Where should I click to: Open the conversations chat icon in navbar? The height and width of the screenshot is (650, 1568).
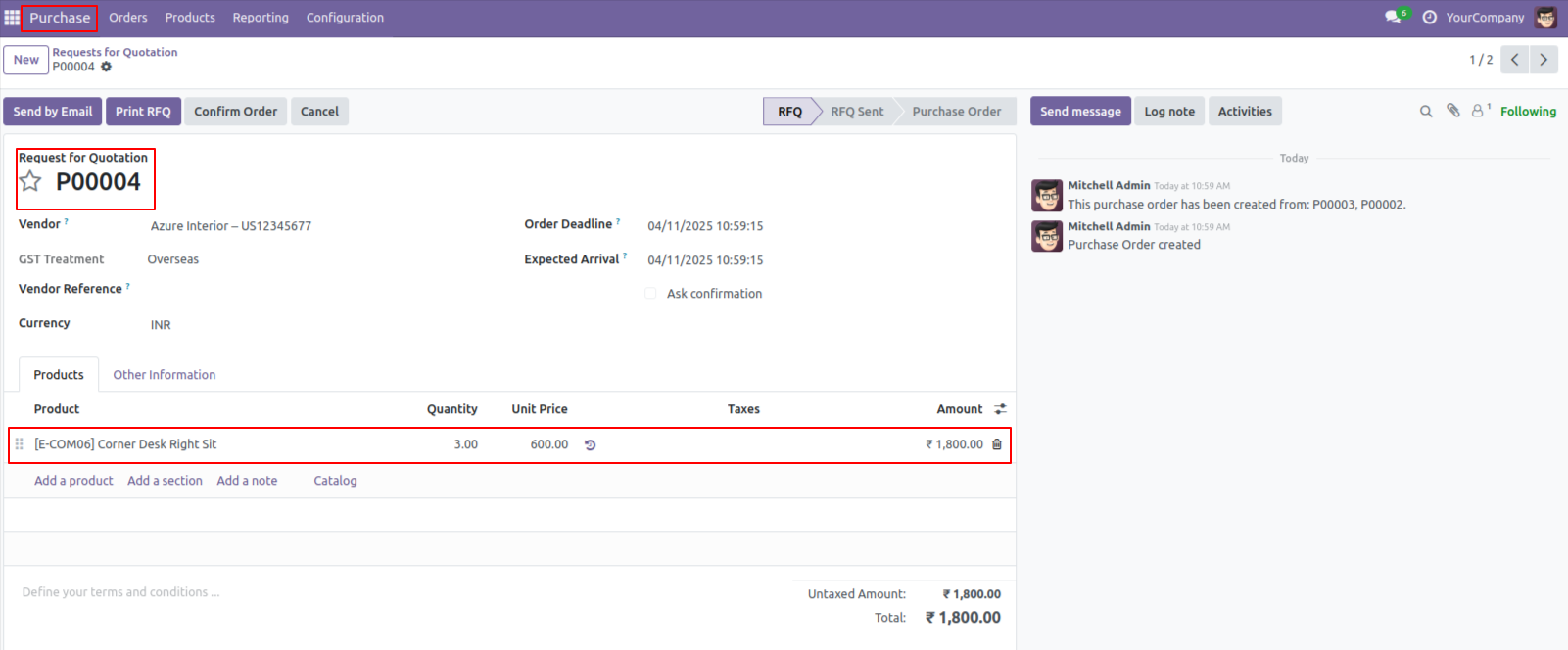click(x=1393, y=18)
